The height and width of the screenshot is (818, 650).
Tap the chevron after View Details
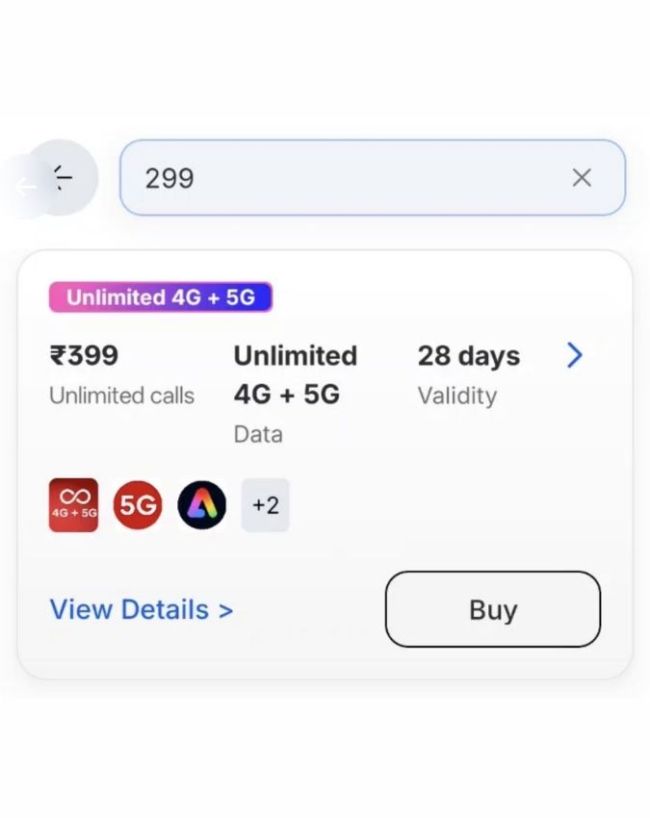[x=225, y=610]
